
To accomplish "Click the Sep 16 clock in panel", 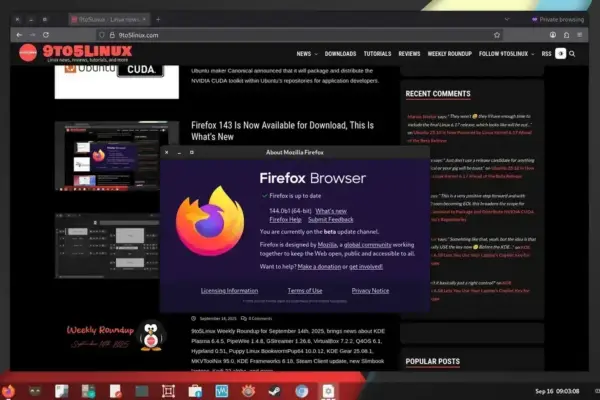I will (x=557, y=391).
